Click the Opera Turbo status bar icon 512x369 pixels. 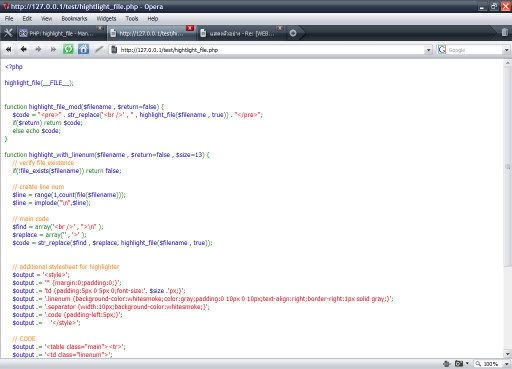pos(447,364)
